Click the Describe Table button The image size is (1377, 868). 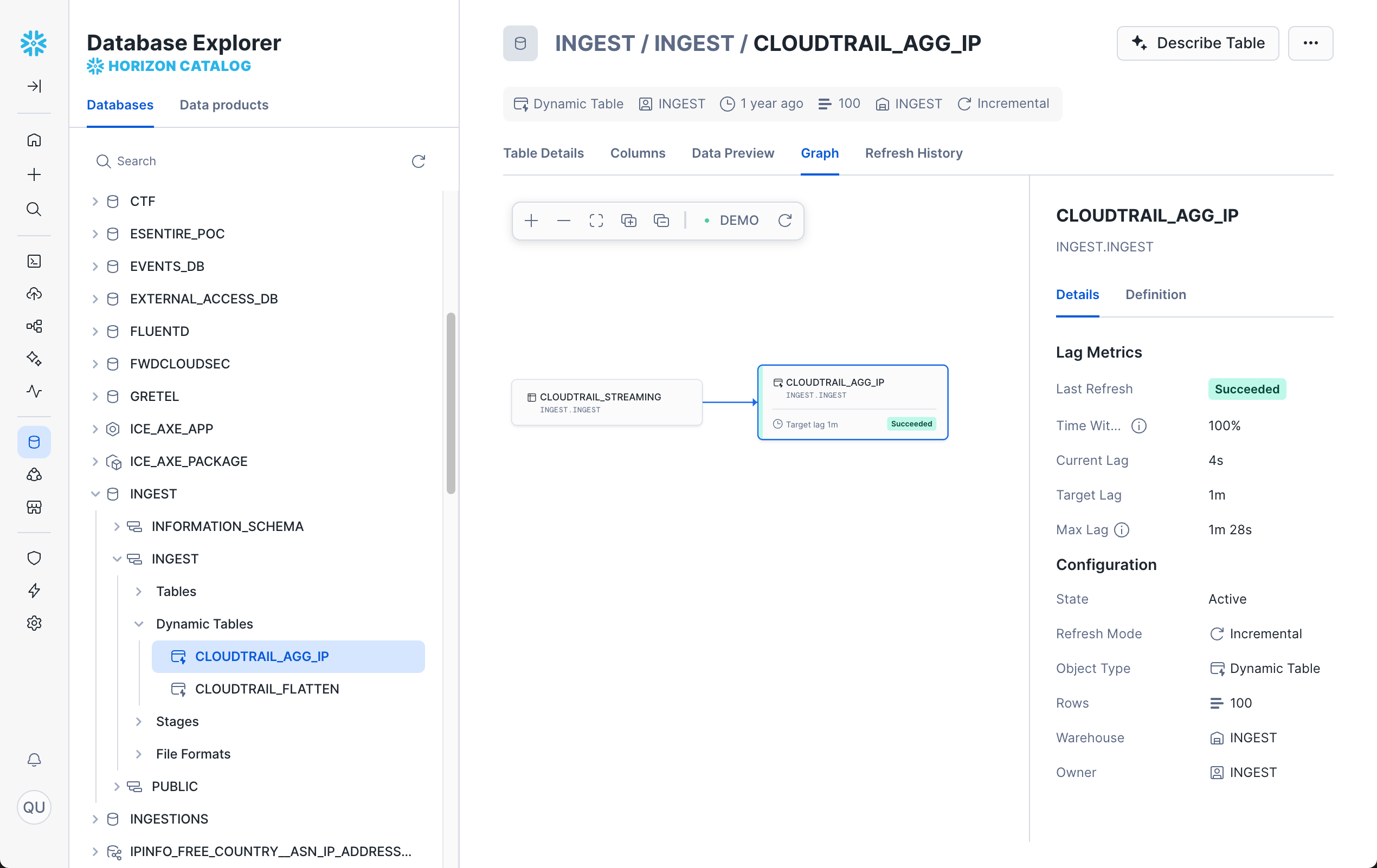coord(1198,43)
